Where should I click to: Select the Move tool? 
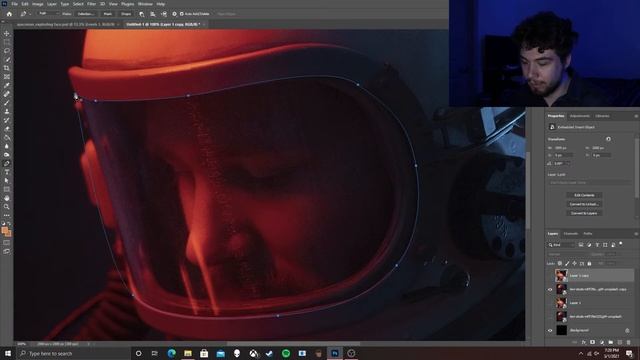pos(7,33)
